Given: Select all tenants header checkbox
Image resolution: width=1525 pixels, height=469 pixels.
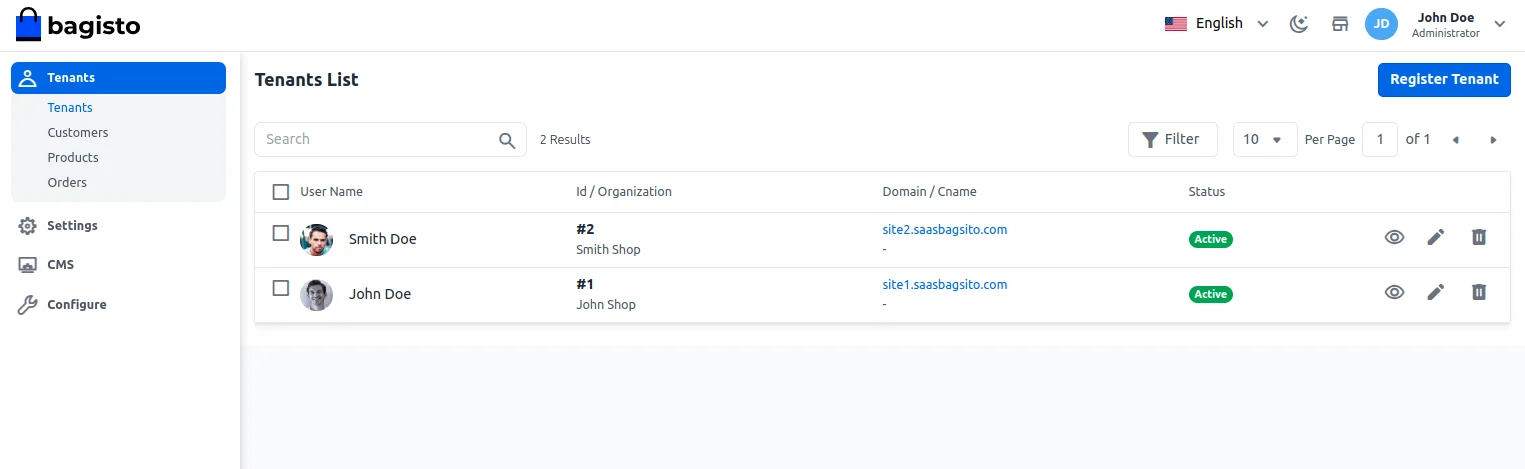Looking at the screenshot, I should click(281, 192).
